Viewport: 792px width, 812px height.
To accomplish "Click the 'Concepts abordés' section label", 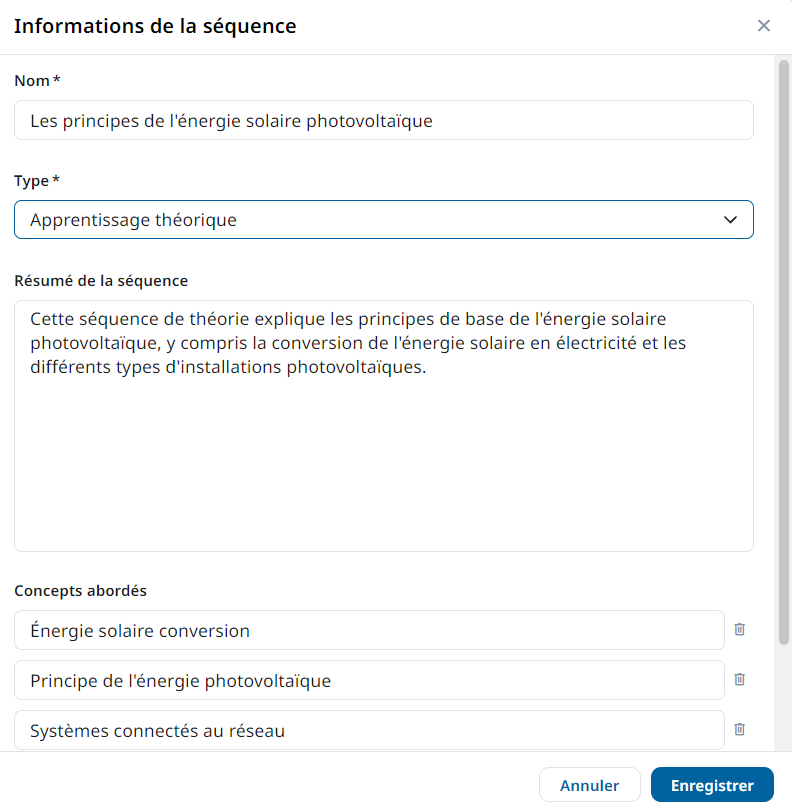I will [x=80, y=590].
